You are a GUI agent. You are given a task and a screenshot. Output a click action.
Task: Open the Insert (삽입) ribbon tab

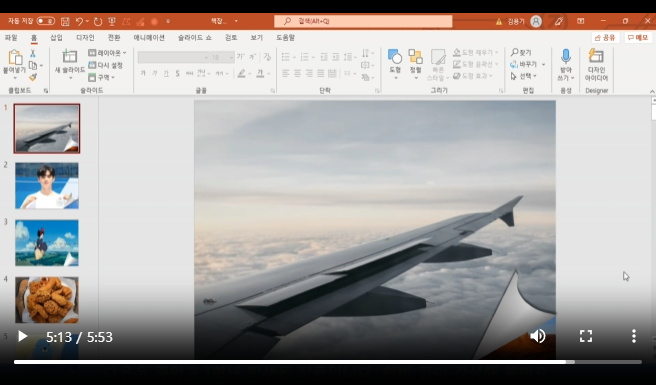pyautogui.click(x=56, y=38)
